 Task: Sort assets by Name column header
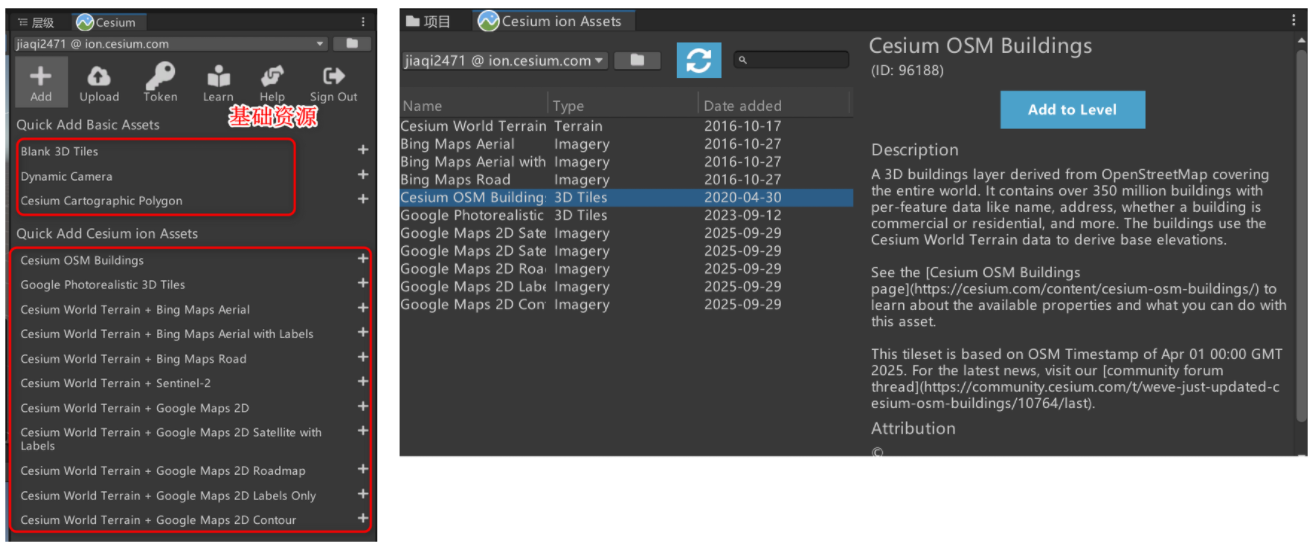point(474,105)
